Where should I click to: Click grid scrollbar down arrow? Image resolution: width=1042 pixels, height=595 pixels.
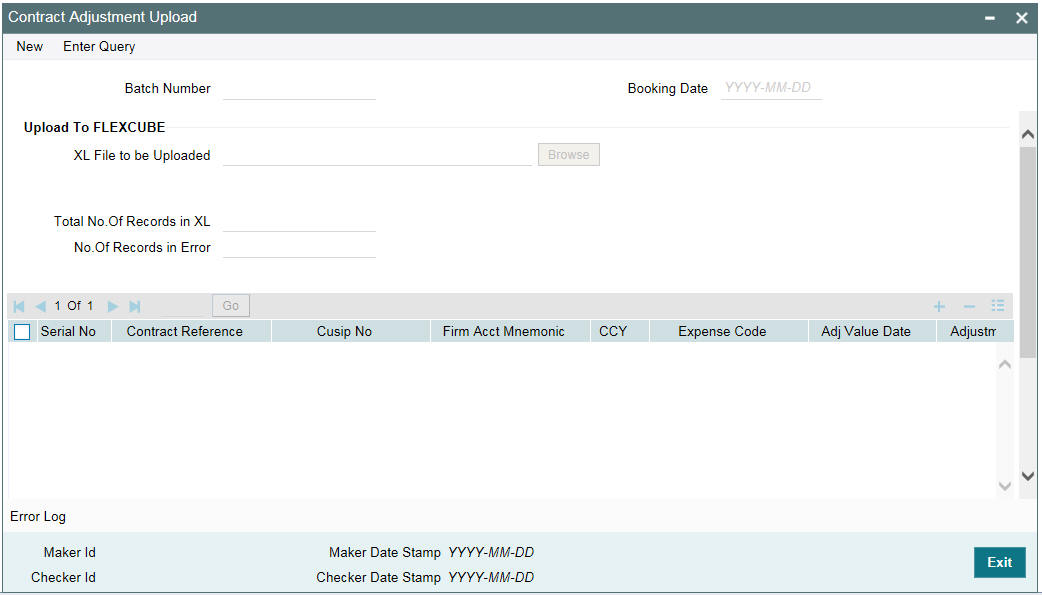point(1005,486)
